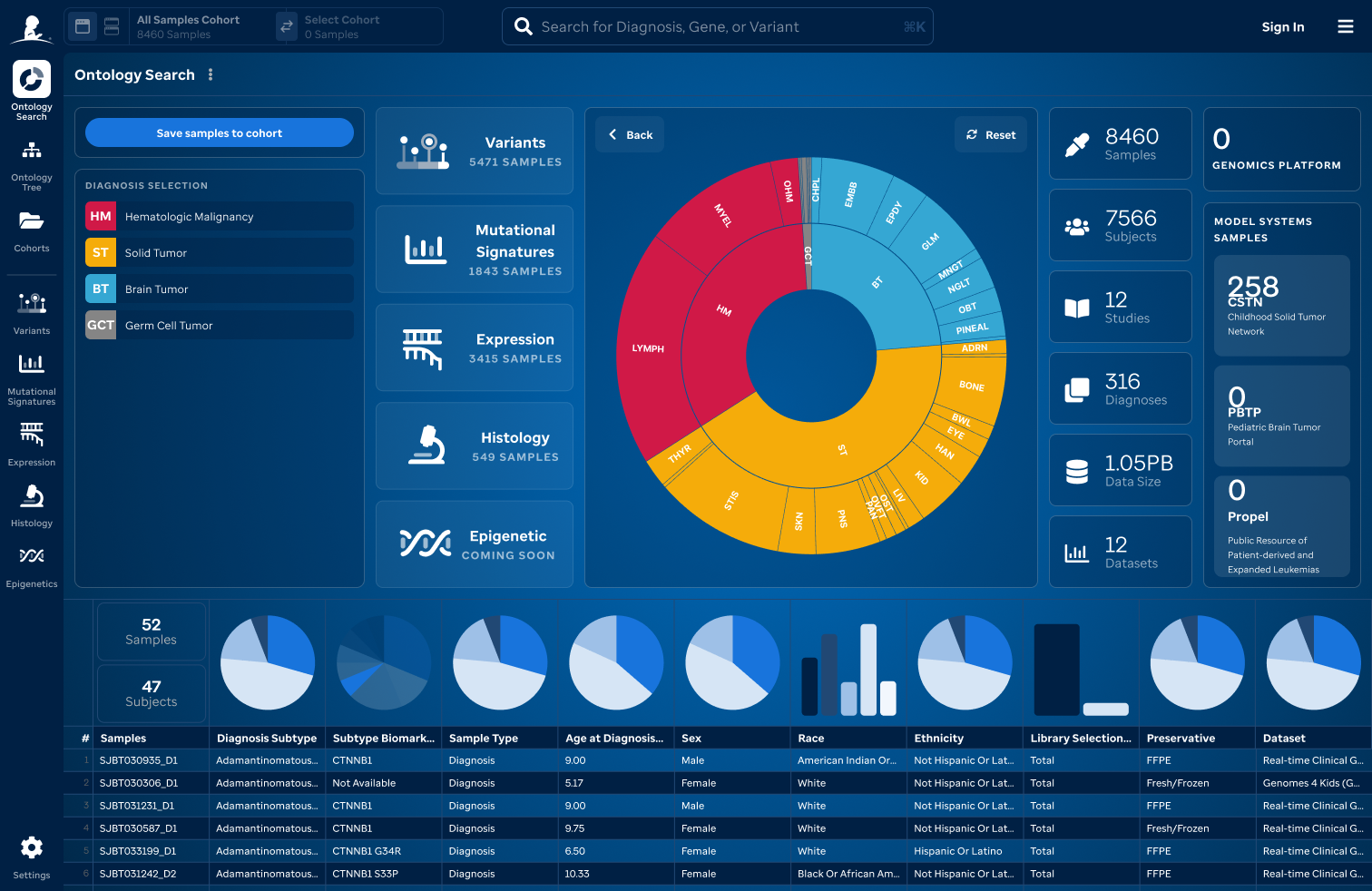Toggle the HM Hematologic Malignancy filter
1372x891 pixels.
218,216
